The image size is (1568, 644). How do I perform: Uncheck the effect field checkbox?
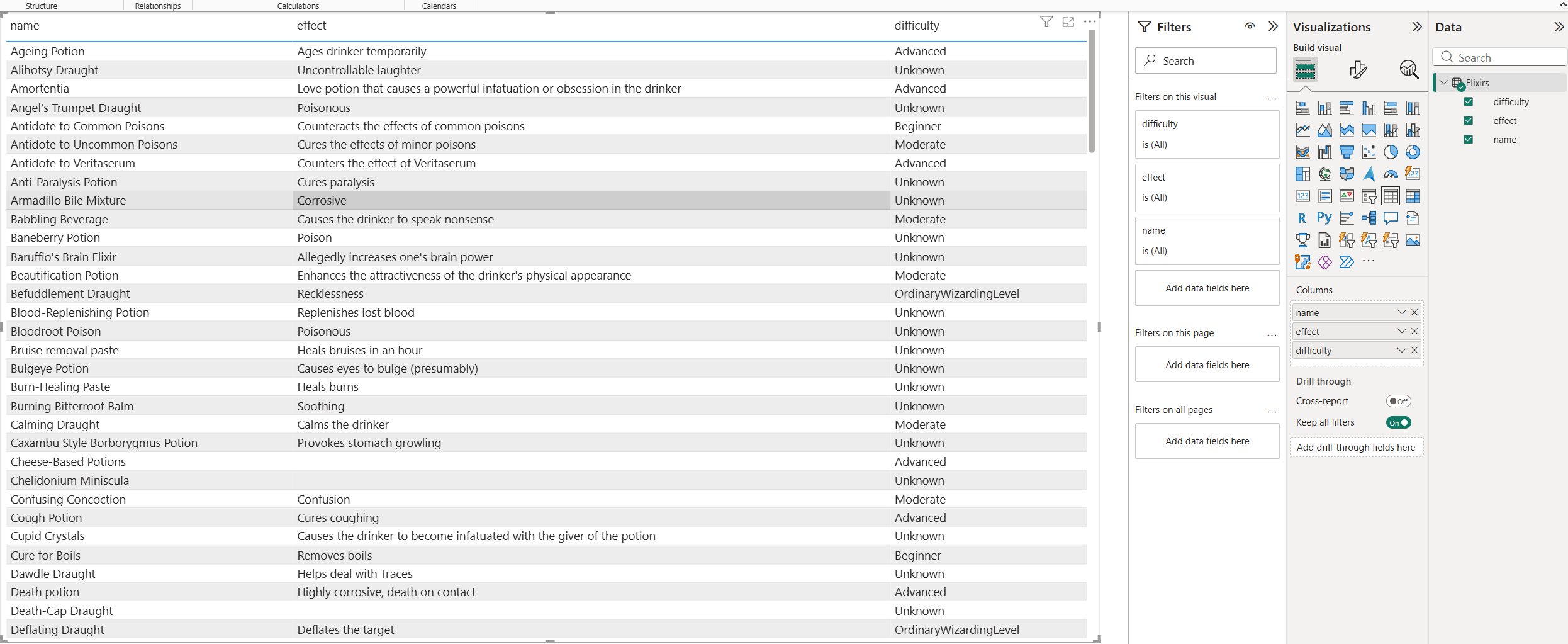click(1468, 121)
